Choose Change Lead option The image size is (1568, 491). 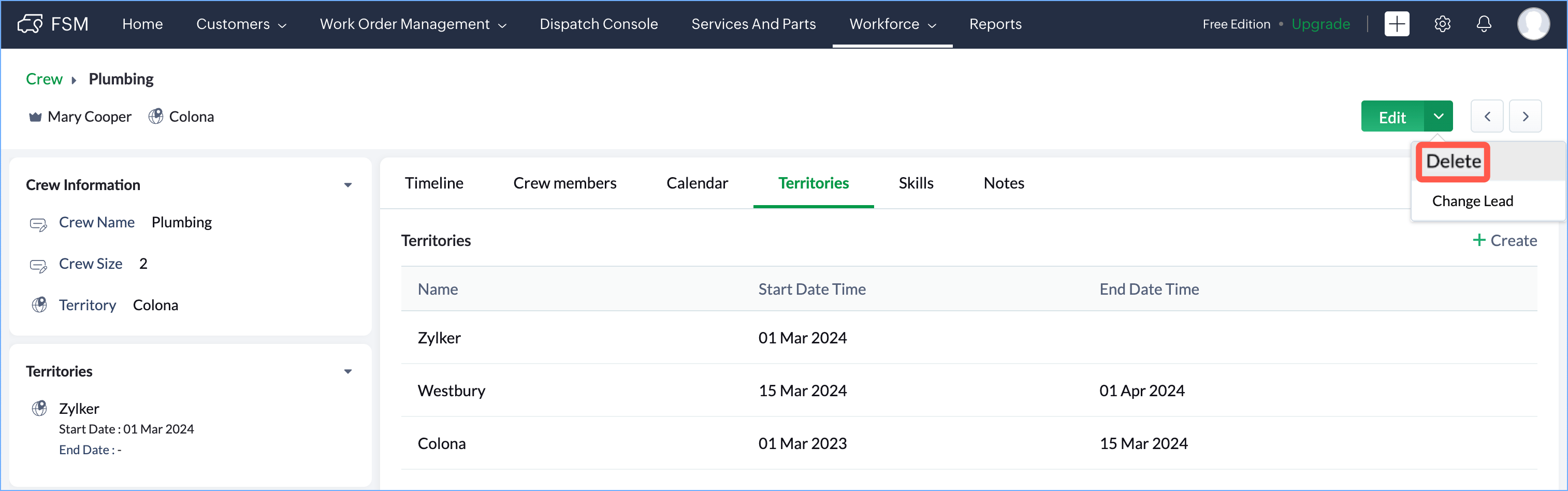tap(1472, 201)
